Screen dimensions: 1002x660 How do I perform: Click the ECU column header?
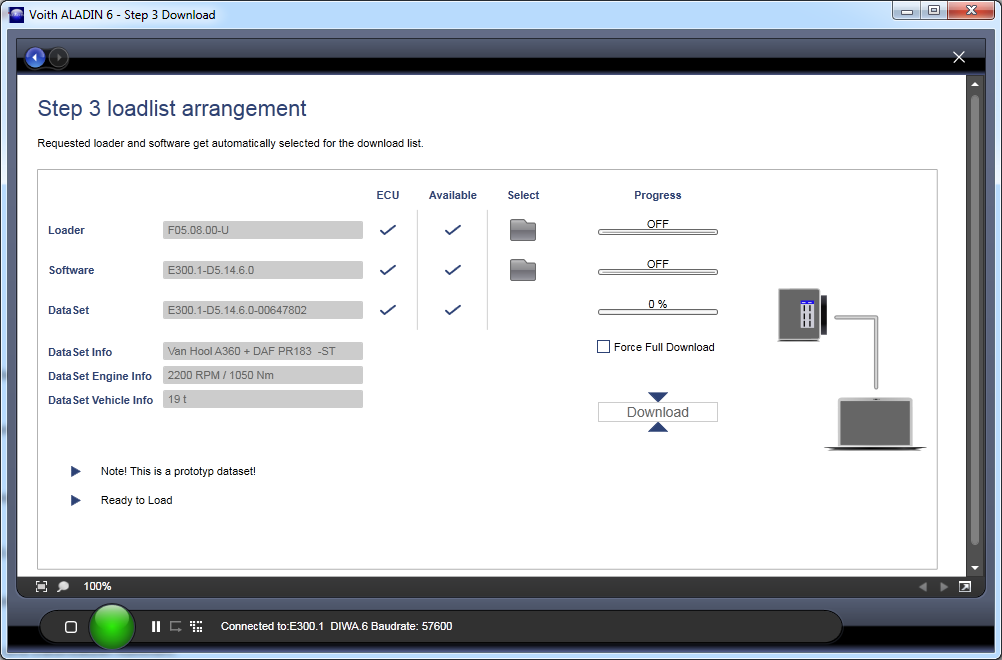pos(388,196)
